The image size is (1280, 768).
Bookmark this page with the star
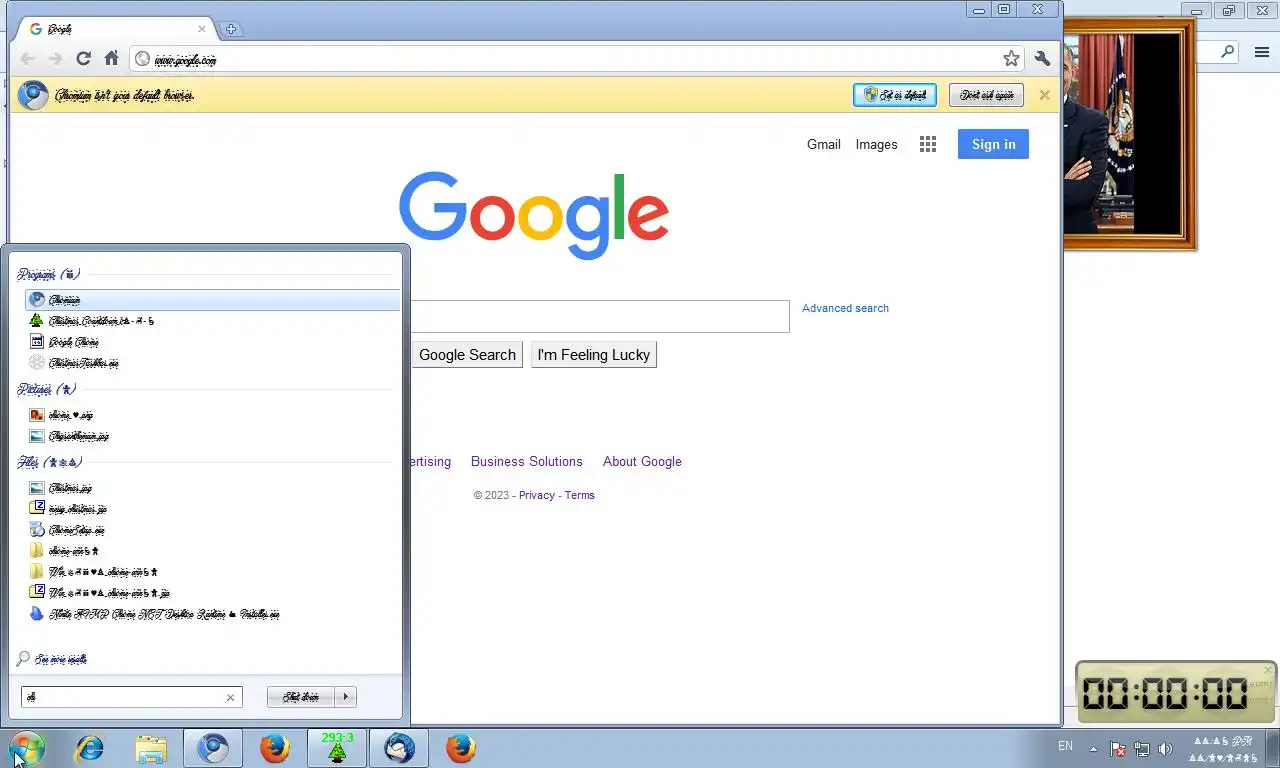click(1011, 59)
